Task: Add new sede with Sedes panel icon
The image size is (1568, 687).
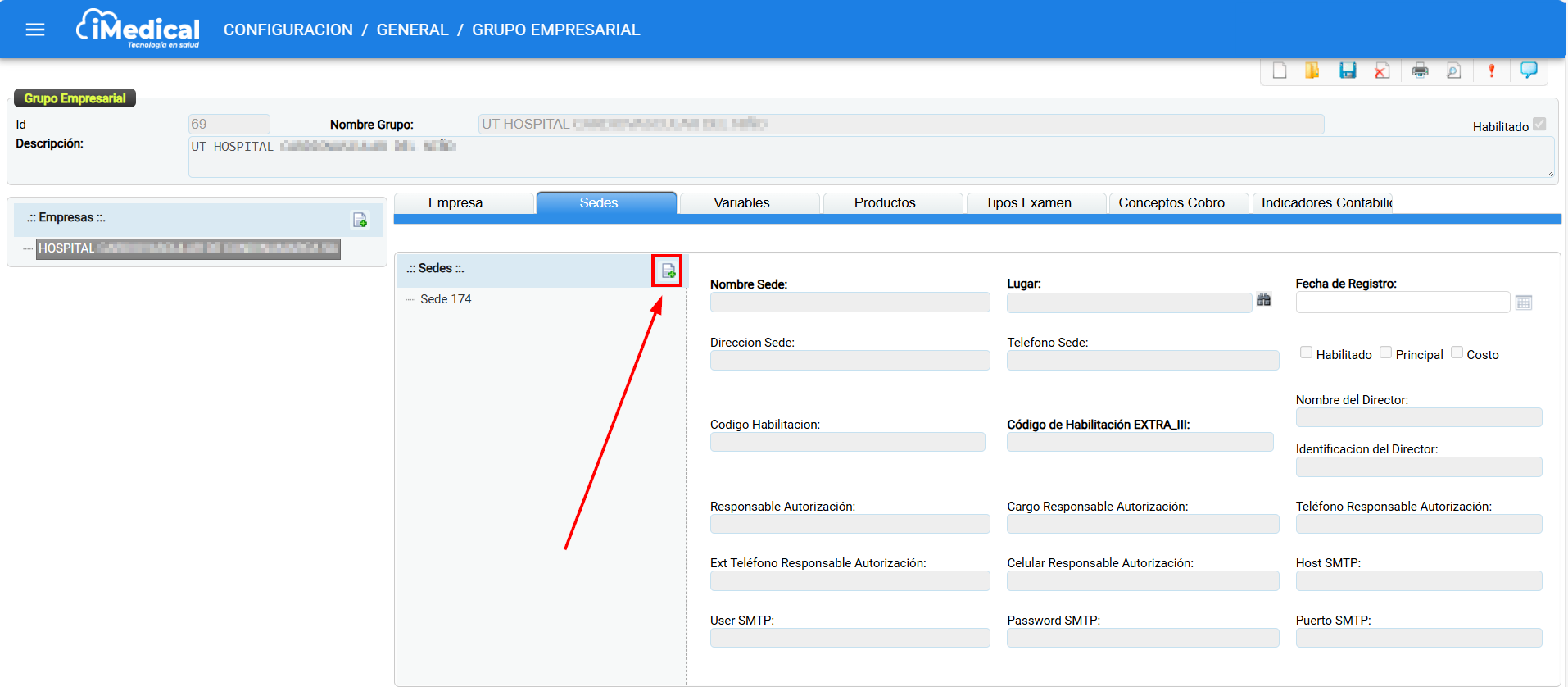Action: coord(668,271)
